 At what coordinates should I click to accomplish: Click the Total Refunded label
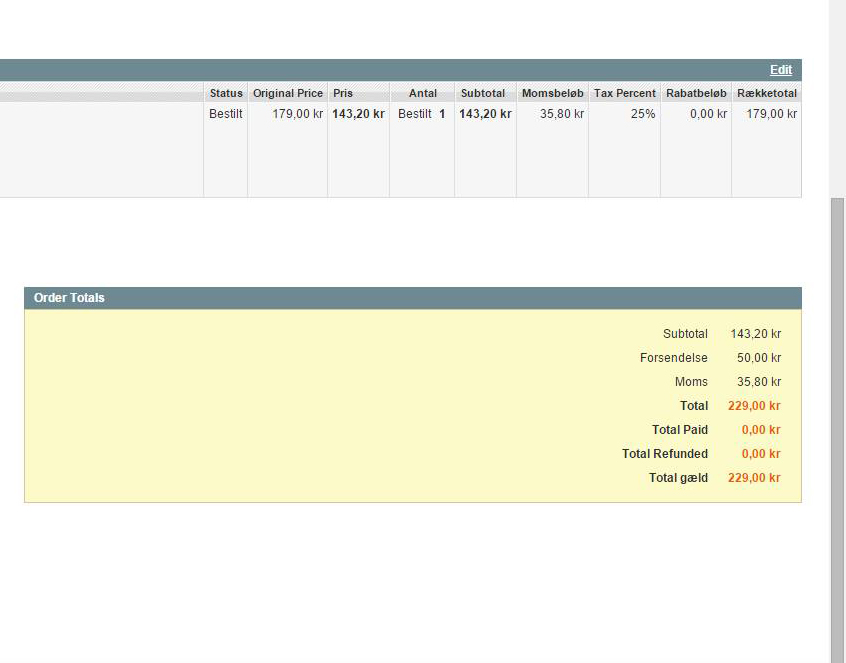pyautogui.click(x=664, y=454)
